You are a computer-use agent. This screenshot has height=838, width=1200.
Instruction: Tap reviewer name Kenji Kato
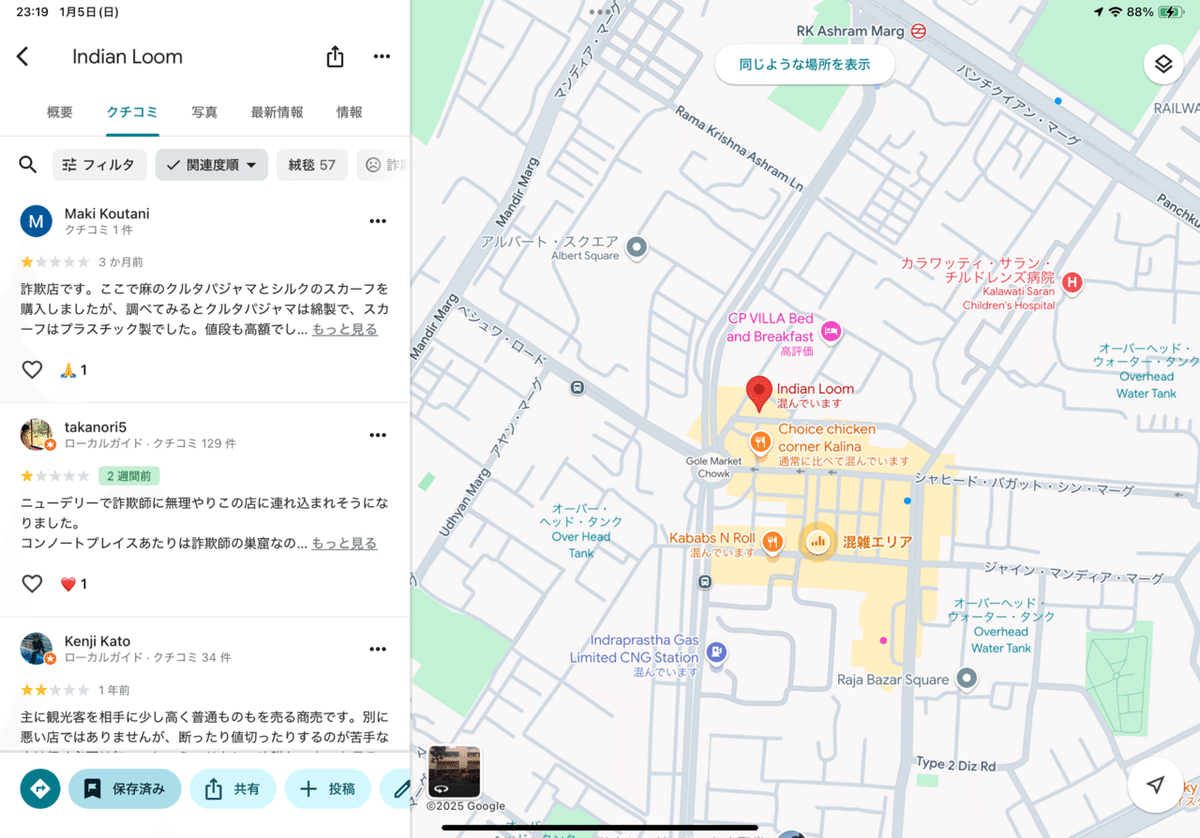coord(97,641)
